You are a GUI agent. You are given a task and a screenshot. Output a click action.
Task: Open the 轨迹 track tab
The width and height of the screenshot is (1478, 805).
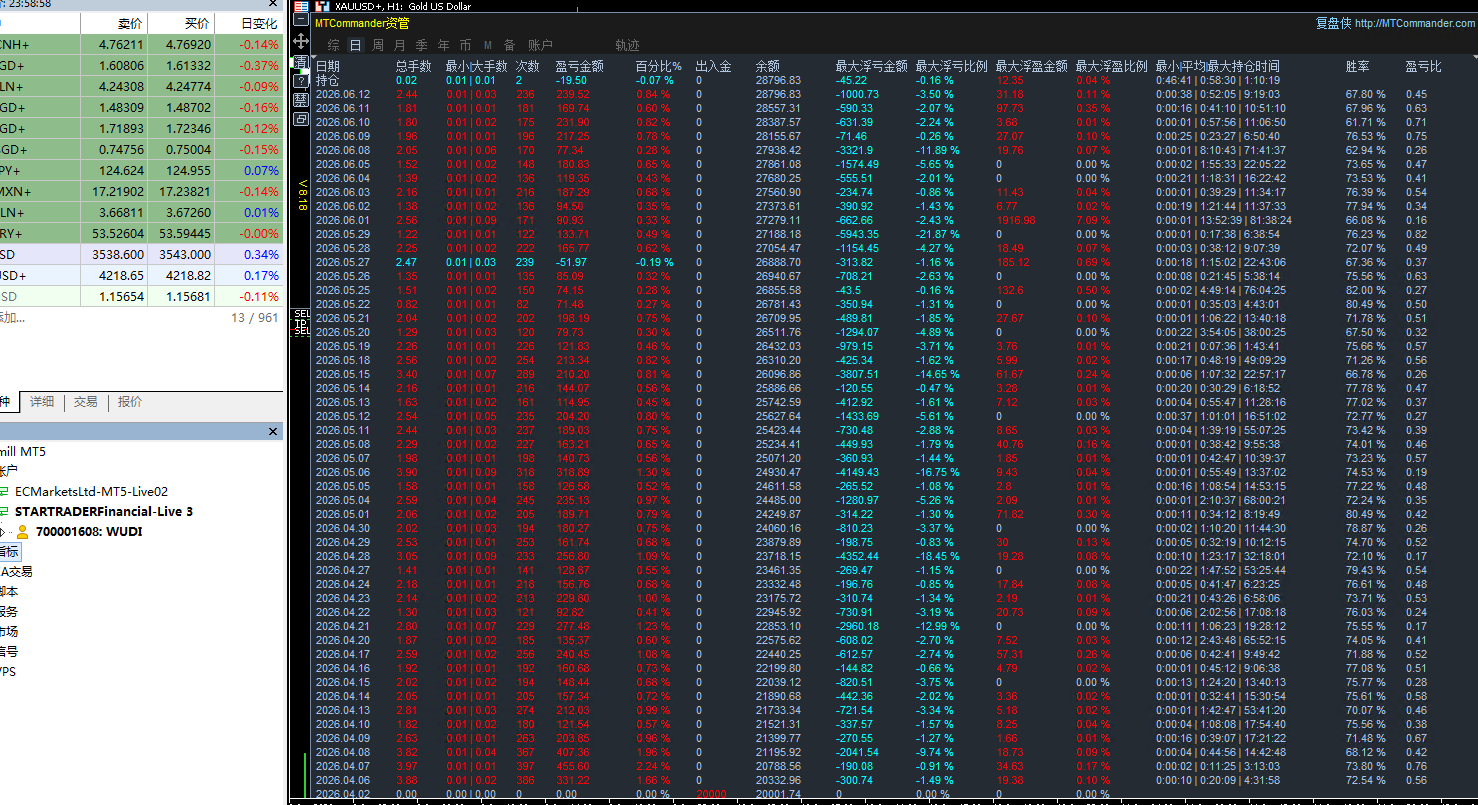[x=627, y=45]
